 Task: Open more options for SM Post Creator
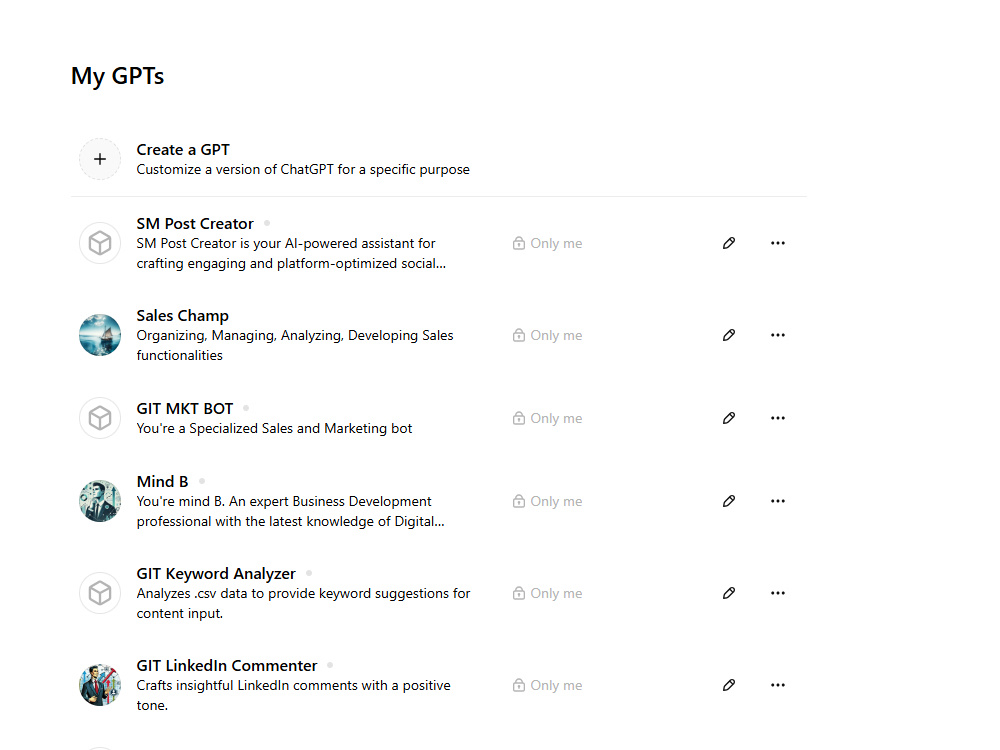pos(777,243)
